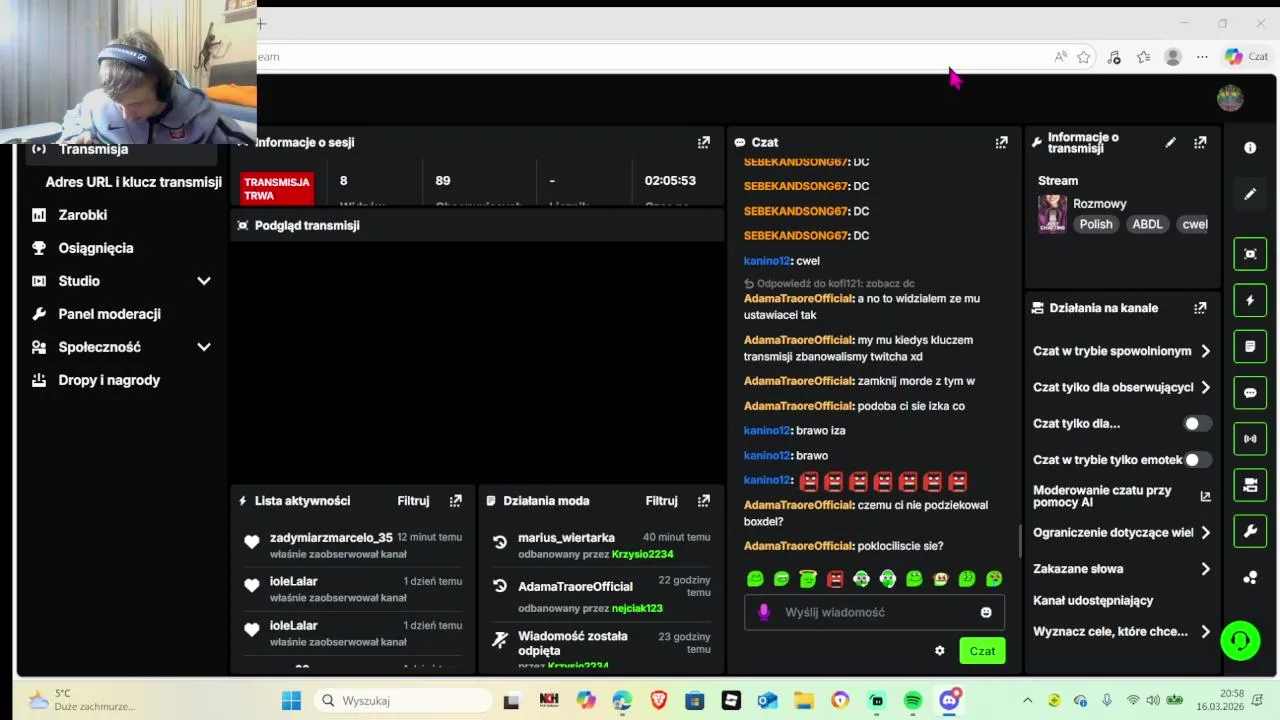The width and height of the screenshot is (1280, 720).
Task: Click the purple bits icon in the message box
Action: [764, 612]
